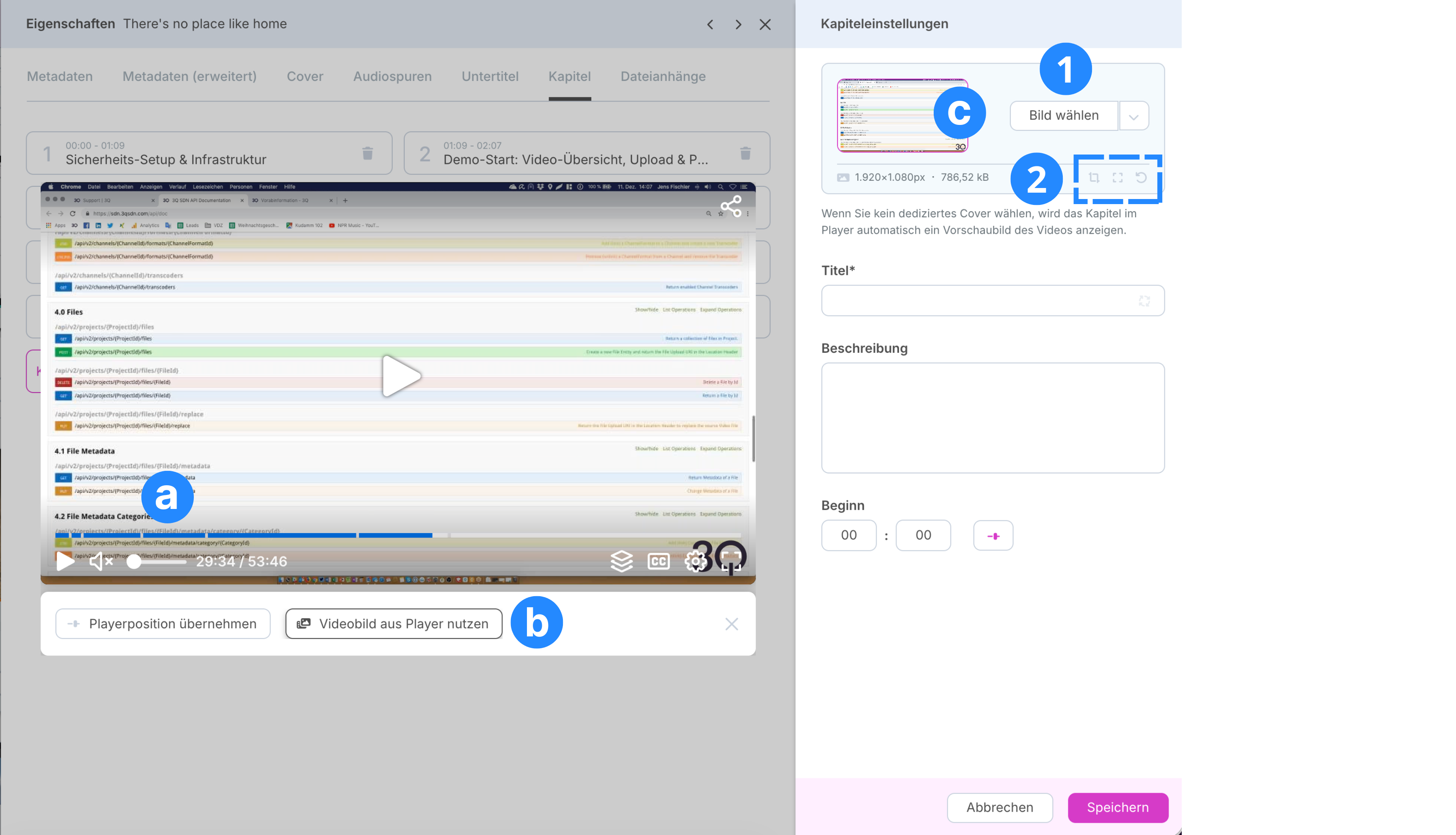The height and width of the screenshot is (835, 1456).
Task: Toggle fullscreen in the video player
Action: click(731, 561)
